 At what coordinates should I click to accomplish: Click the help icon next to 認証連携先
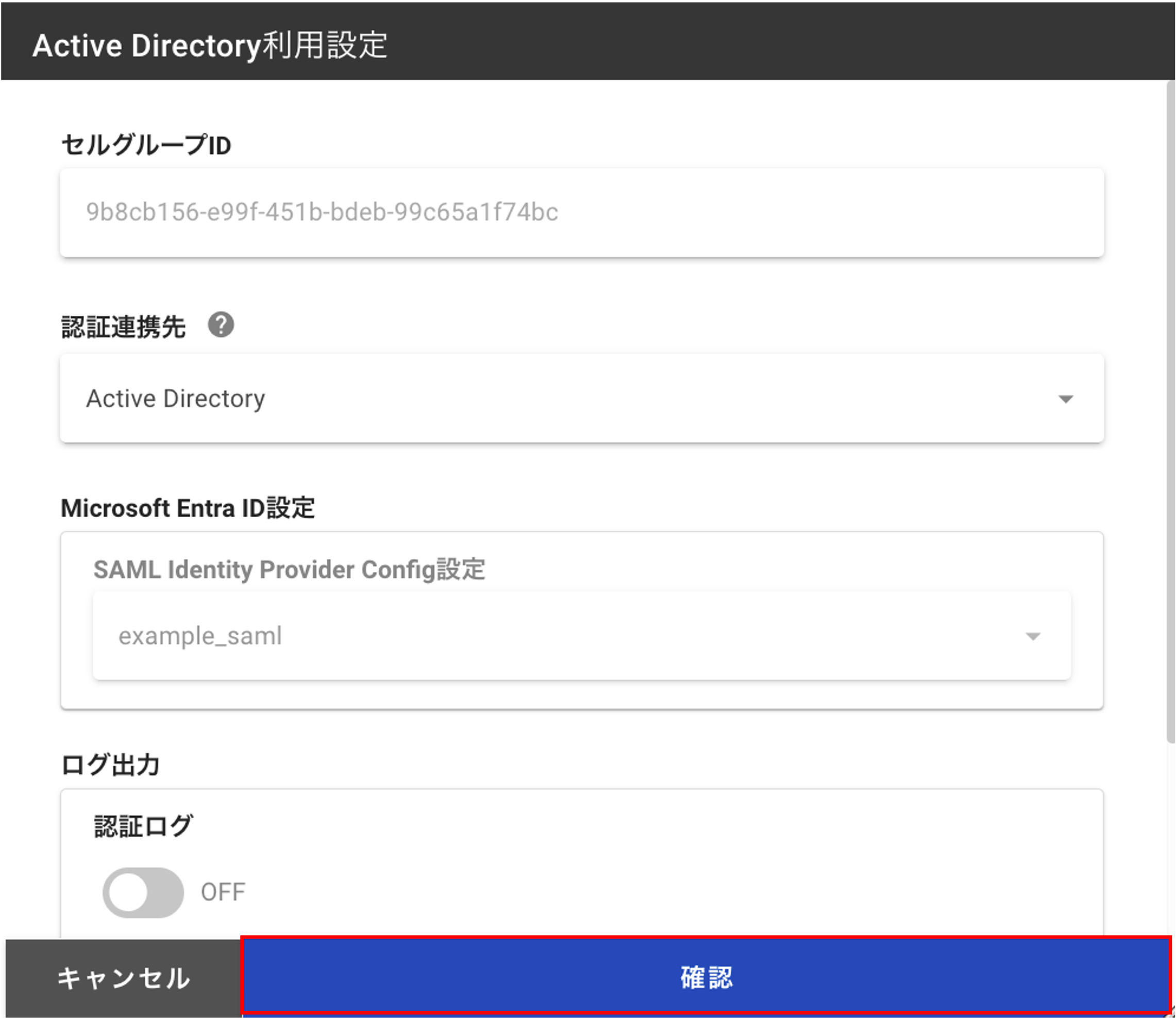221,325
